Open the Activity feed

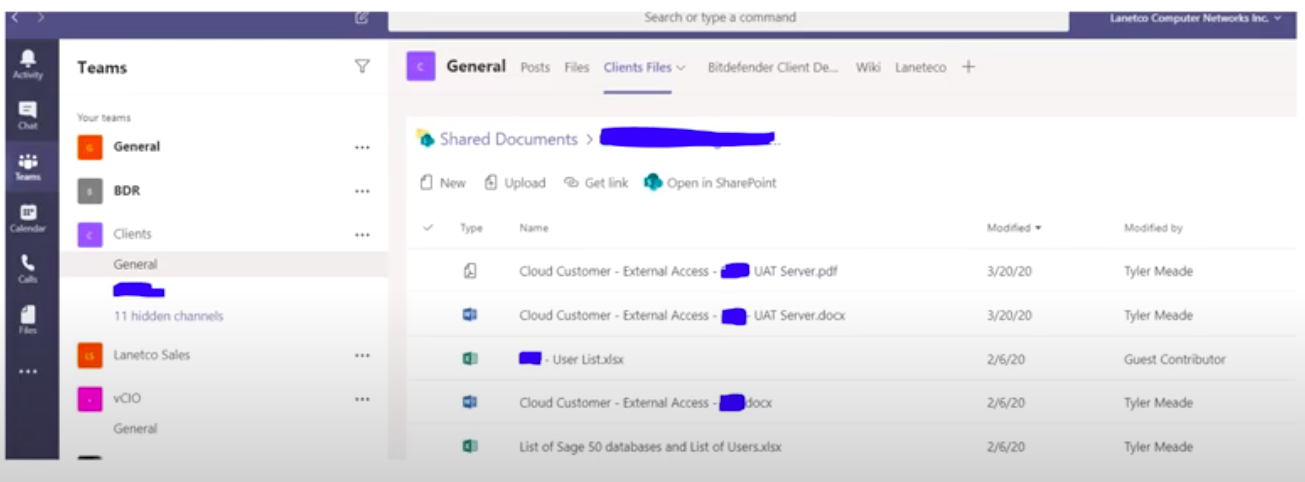(28, 62)
